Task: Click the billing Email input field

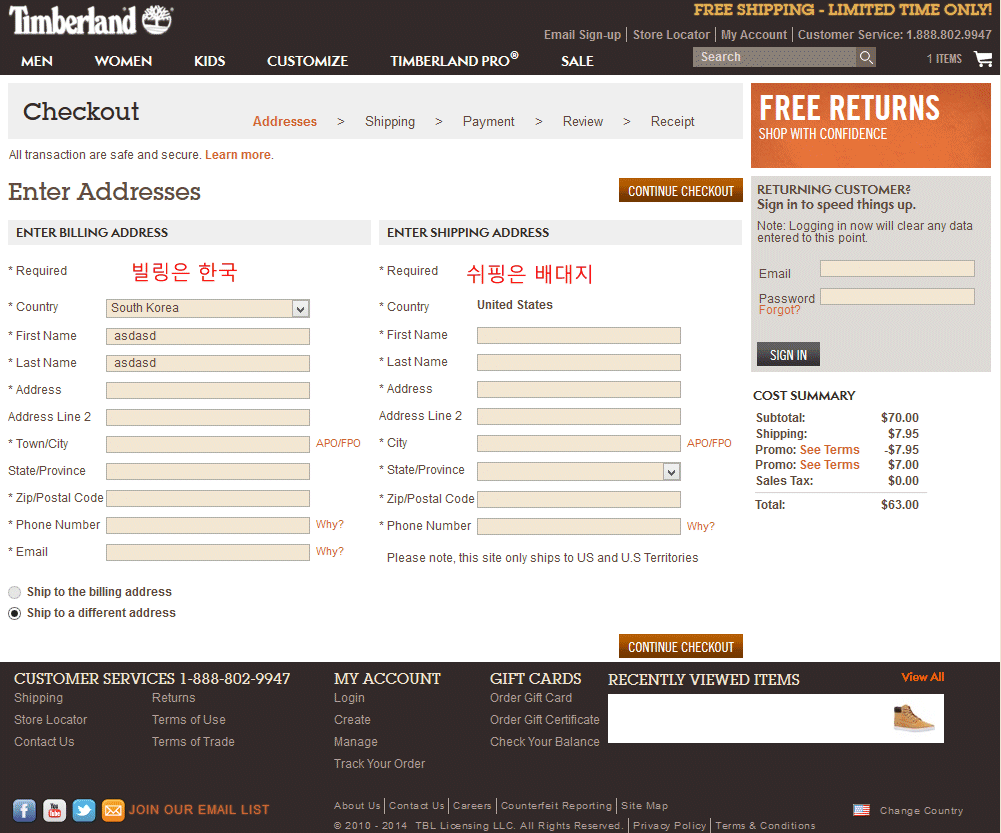Action: pyautogui.click(x=207, y=552)
